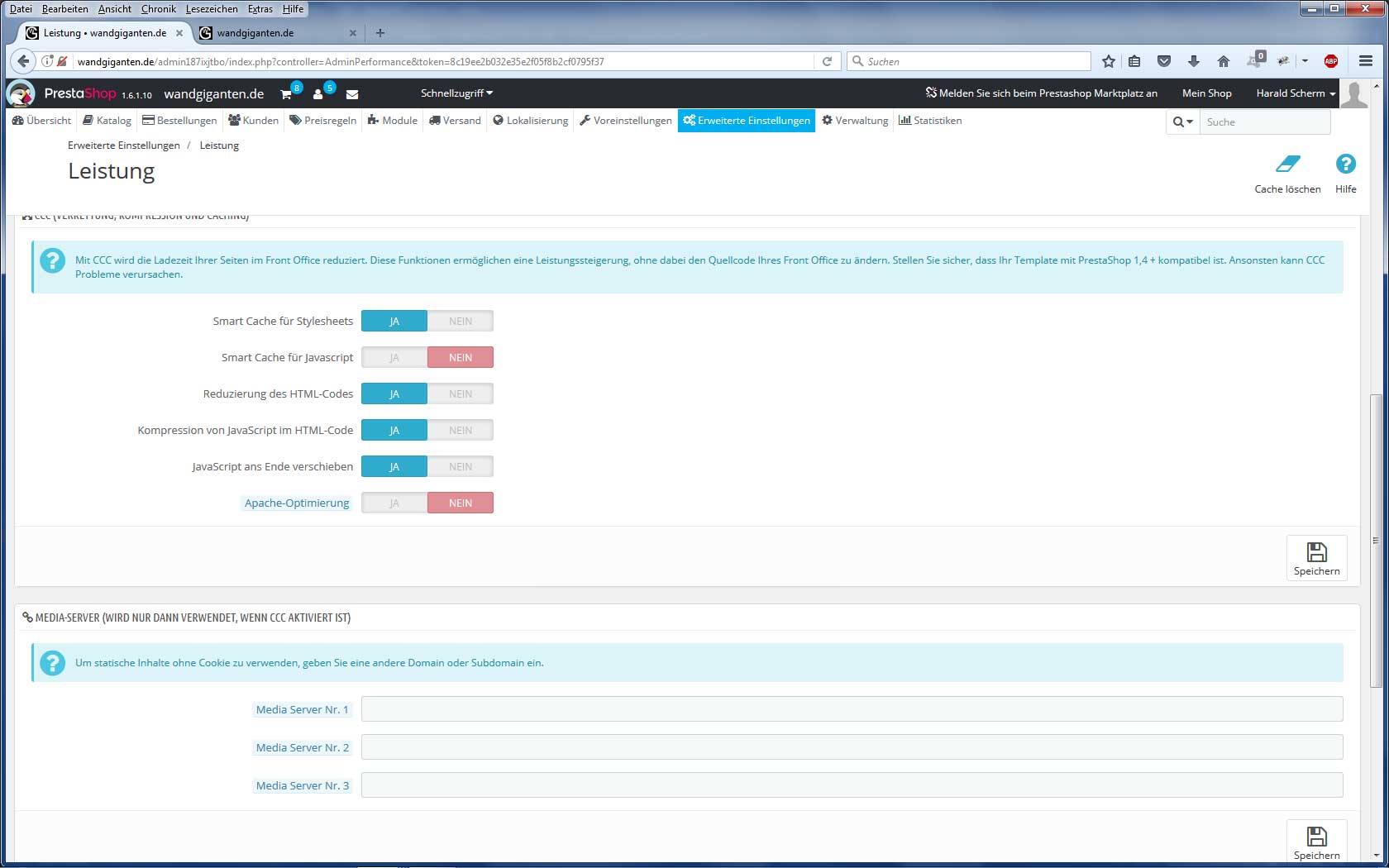Click the browser address bar URL
This screenshot has width=1389, height=868.
[442, 61]
